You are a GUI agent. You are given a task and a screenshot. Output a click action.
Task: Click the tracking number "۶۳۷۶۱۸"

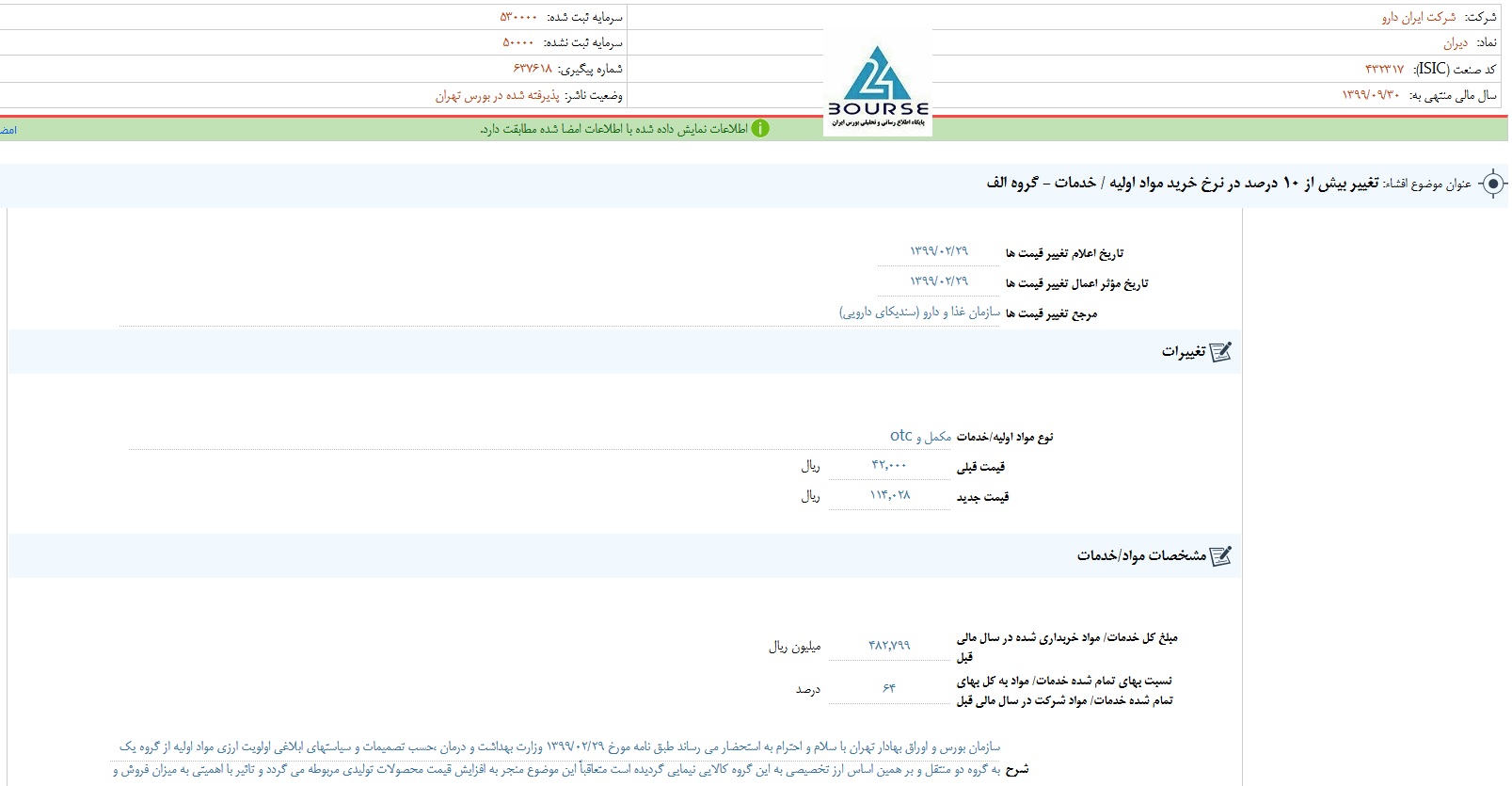533,69
